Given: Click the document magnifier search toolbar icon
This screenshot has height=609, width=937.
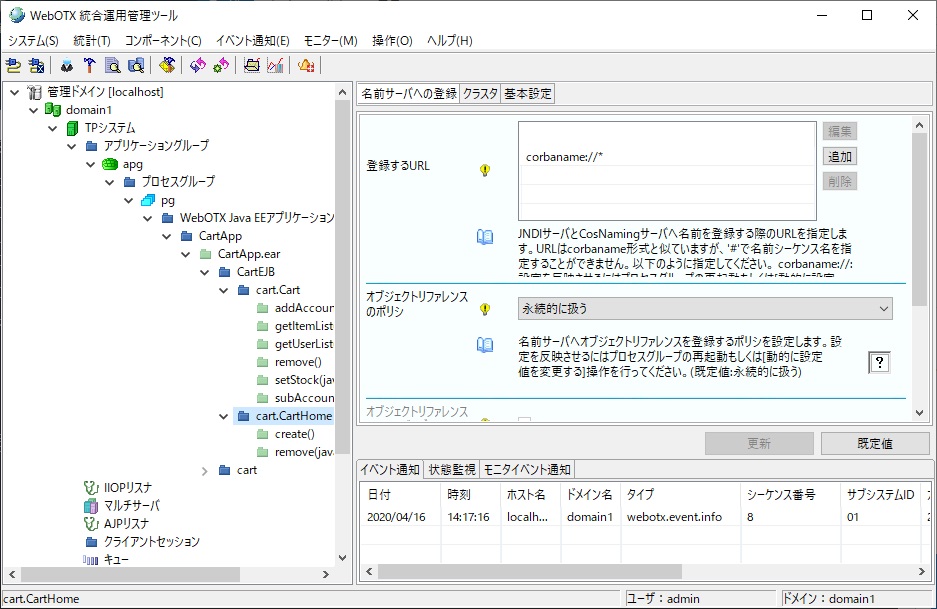Looking at the screenshot, I should click(112, 66).
